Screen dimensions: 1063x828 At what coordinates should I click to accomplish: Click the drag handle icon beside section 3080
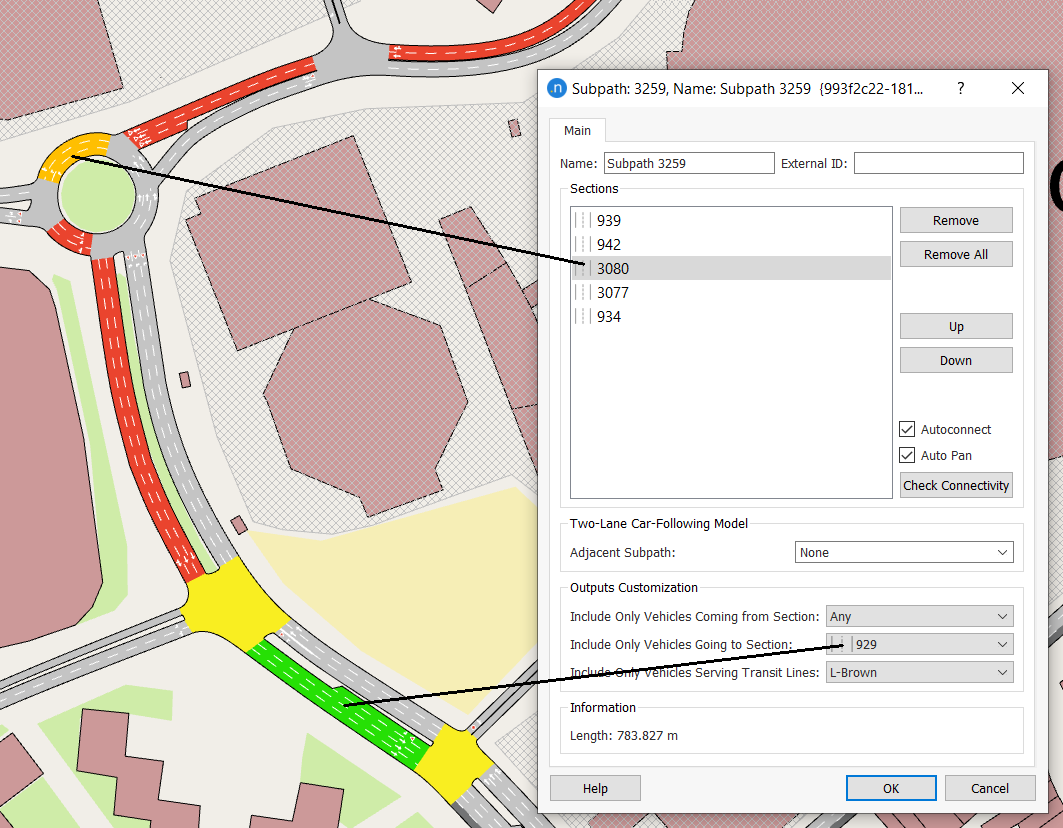tap(583, 268)
